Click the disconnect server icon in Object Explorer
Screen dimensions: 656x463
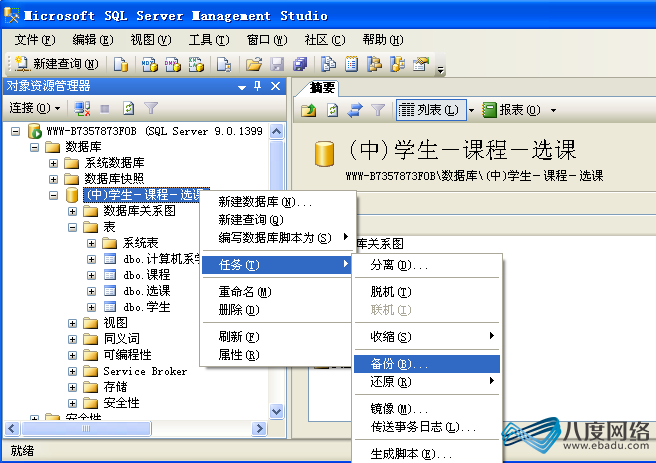point(82,109)
